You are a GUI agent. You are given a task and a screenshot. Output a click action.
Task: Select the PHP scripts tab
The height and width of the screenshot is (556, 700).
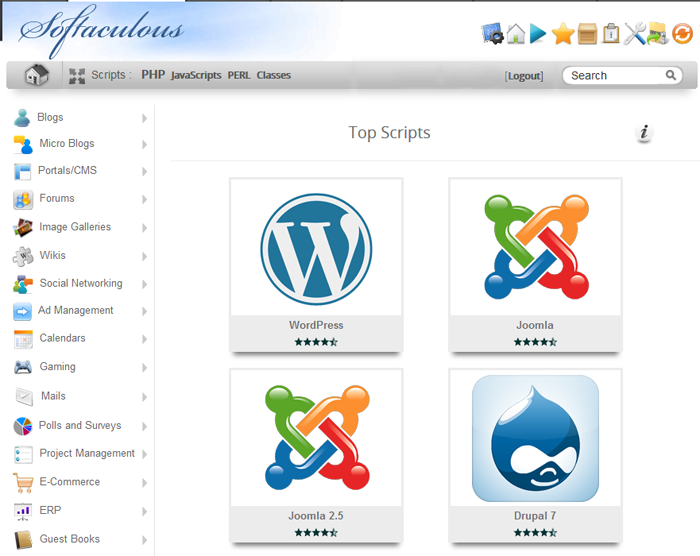pyautogui.click(x=153, y=75)
